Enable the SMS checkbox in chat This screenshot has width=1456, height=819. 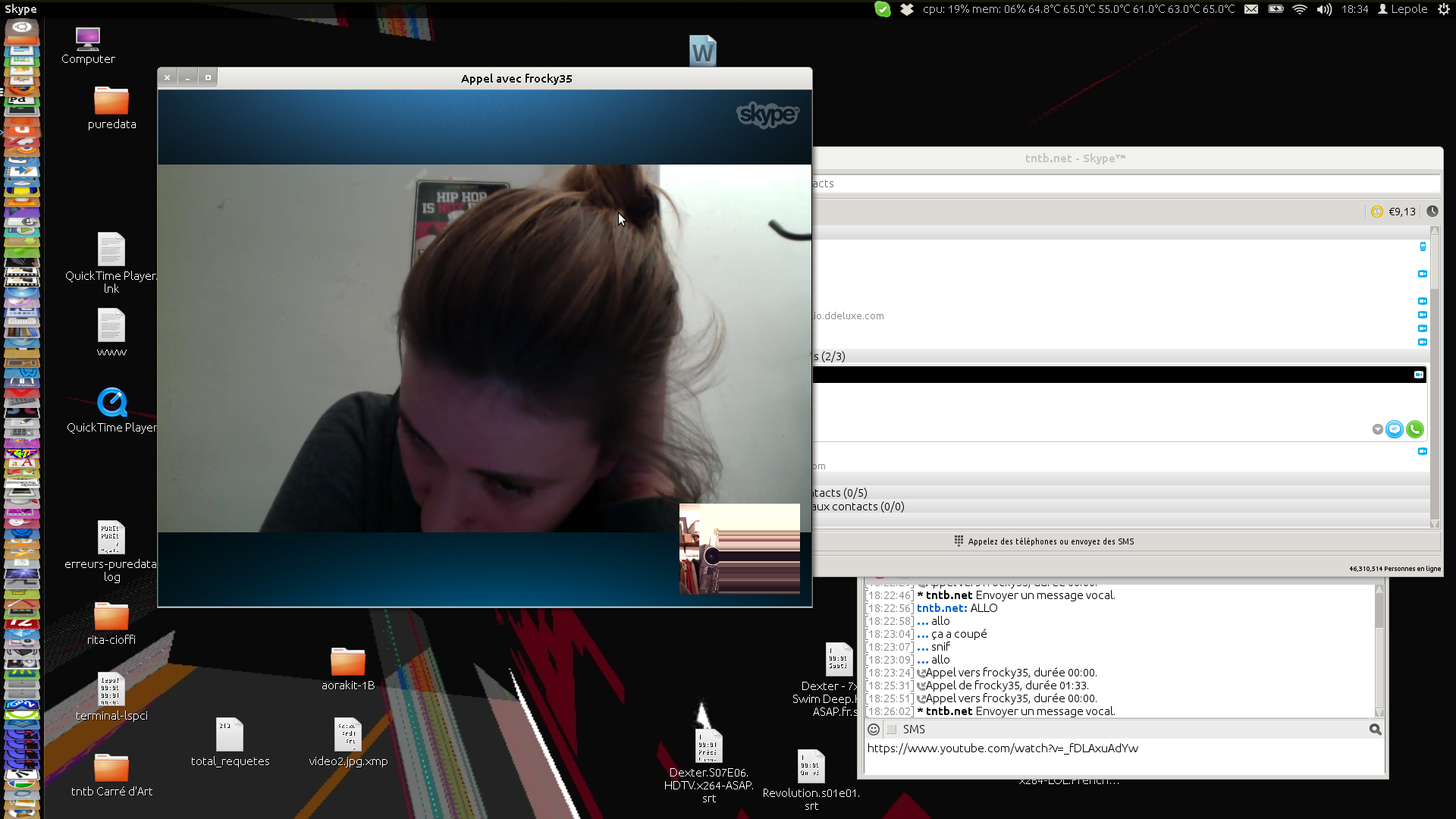pos(892,729)
